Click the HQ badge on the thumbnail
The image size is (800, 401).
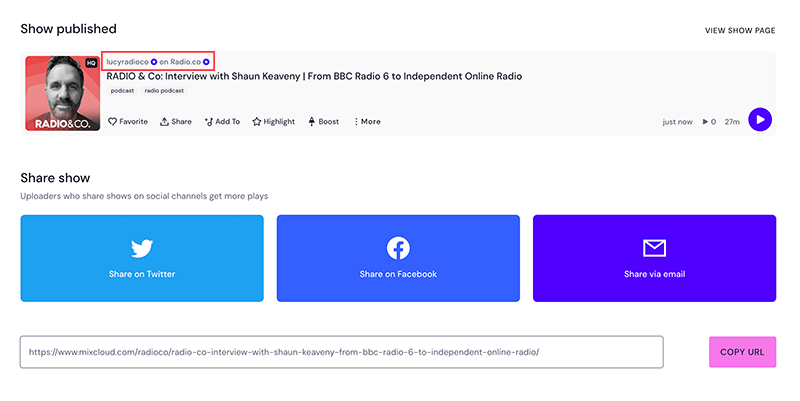coord(89,62)
